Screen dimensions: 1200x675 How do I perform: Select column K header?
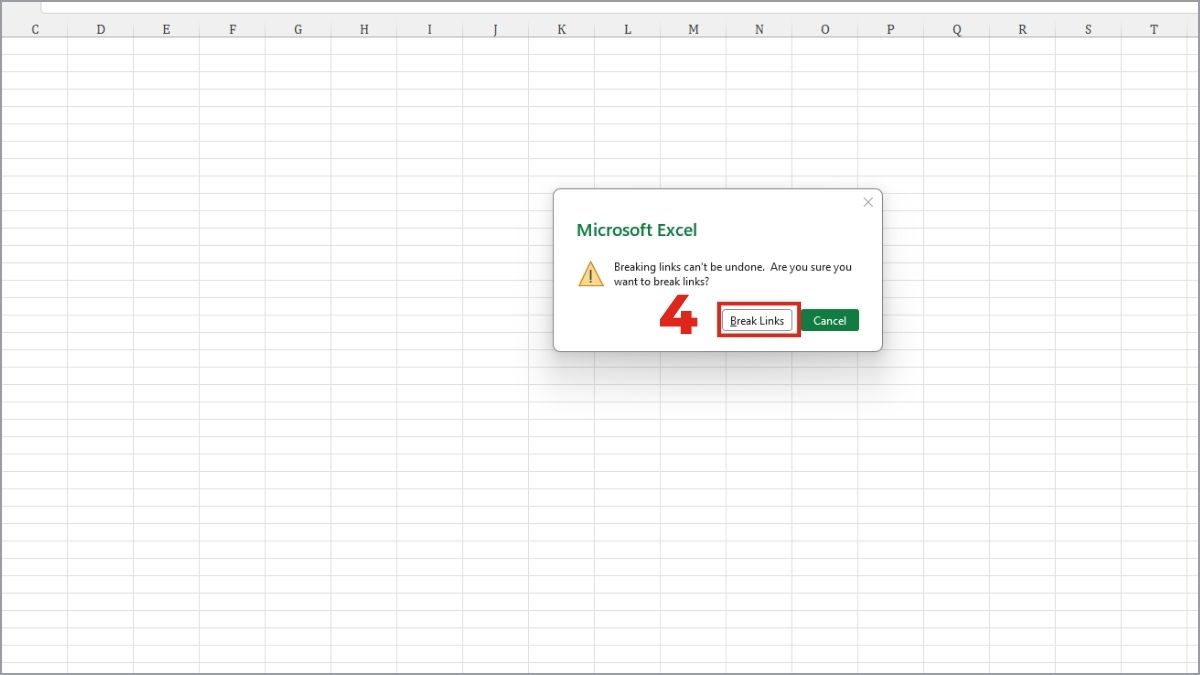point(562,30)
